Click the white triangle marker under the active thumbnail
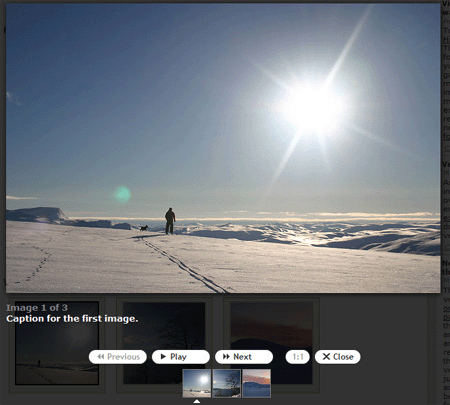Viewport: 450px width, 405px height. pos(197,401)
